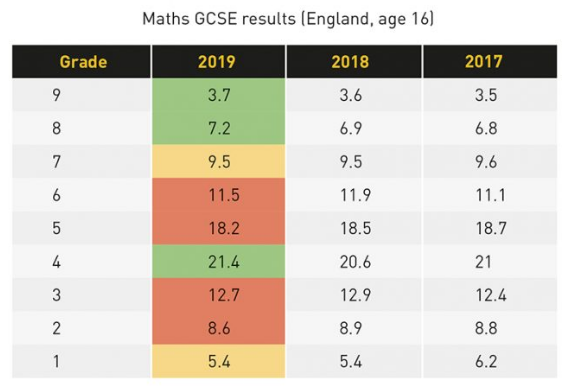The width and height of the screenshot is (566, 390).
Task: Click the Grade column header
Action: tap(82, 61)
